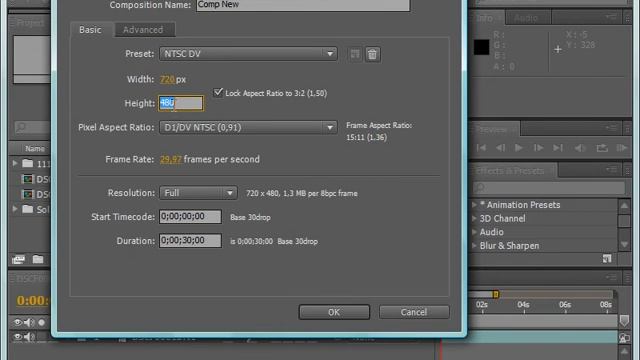Save preset icon next to NTSC DV
Image resolution: width=640 pixels, height=360 pixels.
pyautogui.click(x=355, y=54)
